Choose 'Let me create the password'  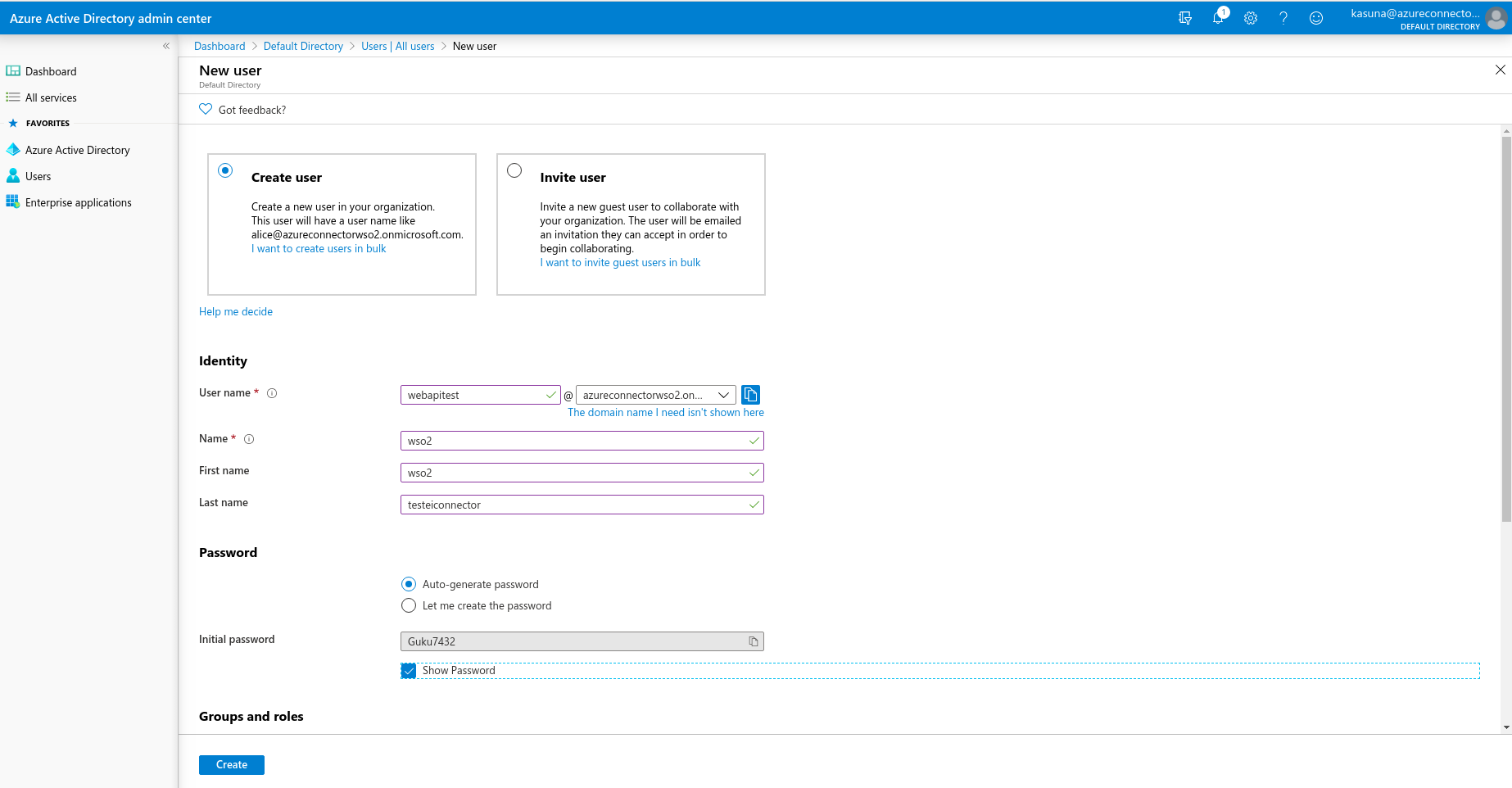[409, 605]
